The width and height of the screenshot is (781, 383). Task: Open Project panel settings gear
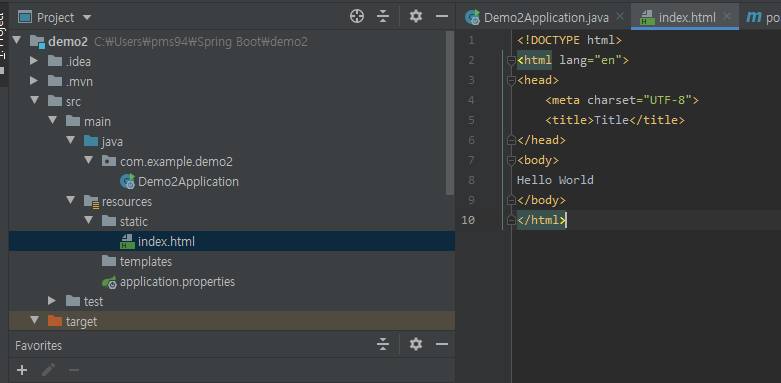pos(415,17)
